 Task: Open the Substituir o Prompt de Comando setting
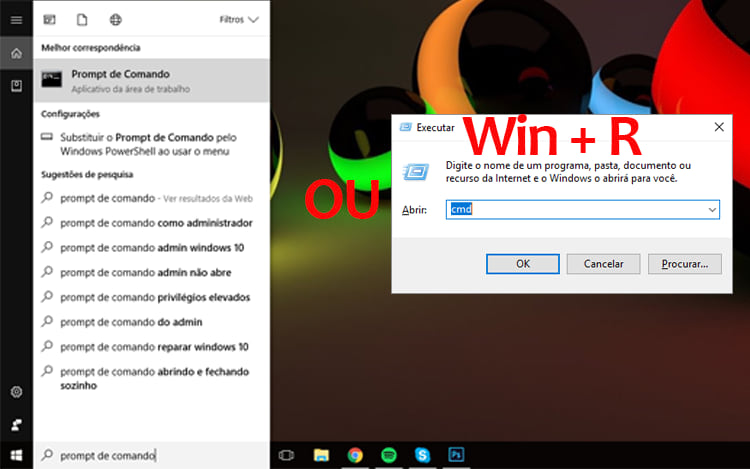152,144
